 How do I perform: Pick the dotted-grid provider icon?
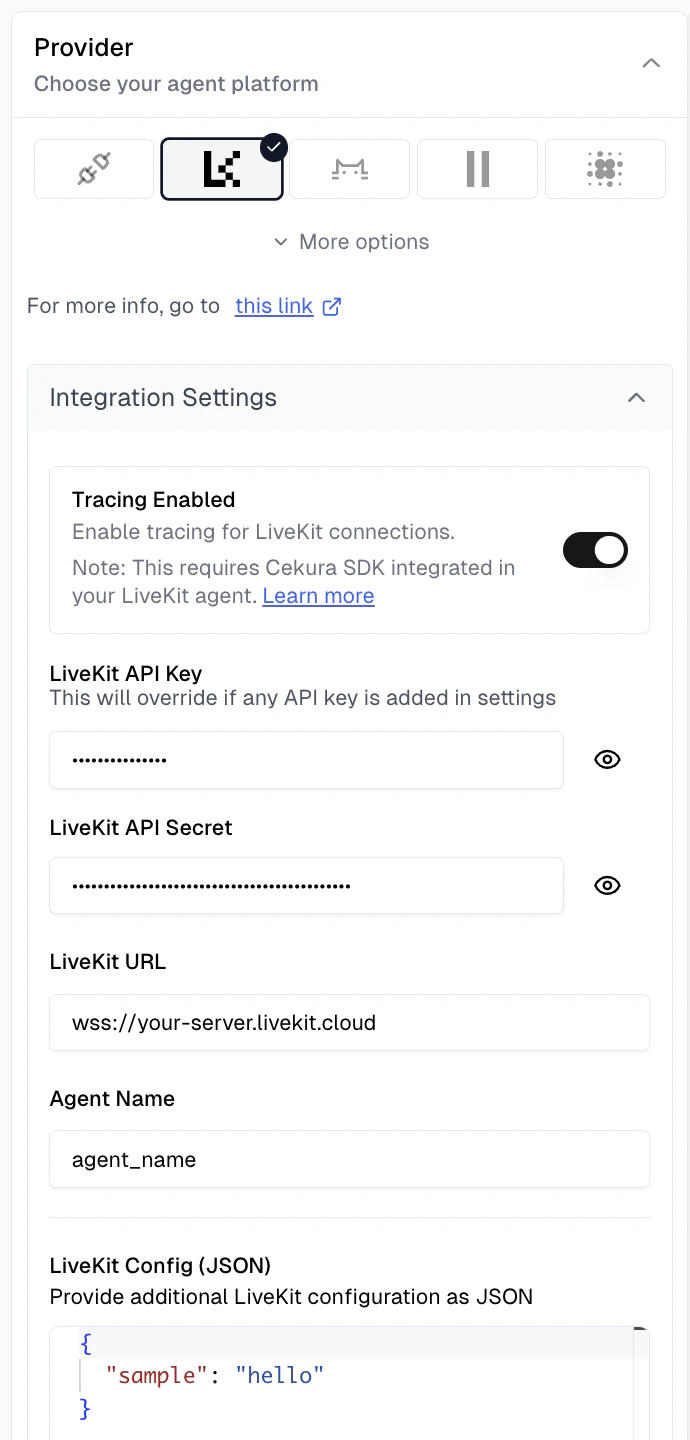coord(605,168)
